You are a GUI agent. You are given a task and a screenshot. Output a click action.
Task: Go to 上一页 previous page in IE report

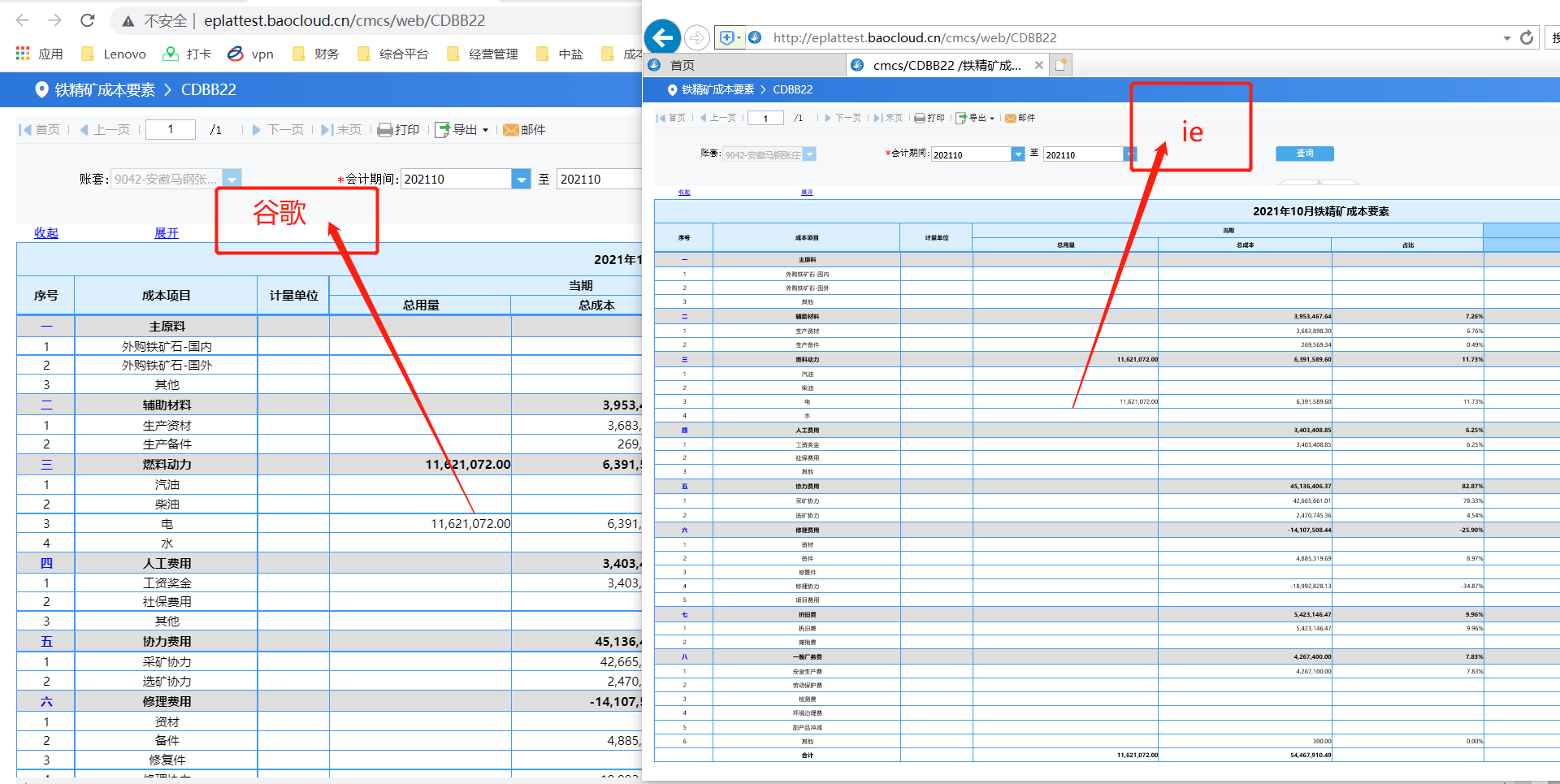click(x=717, y=118)
